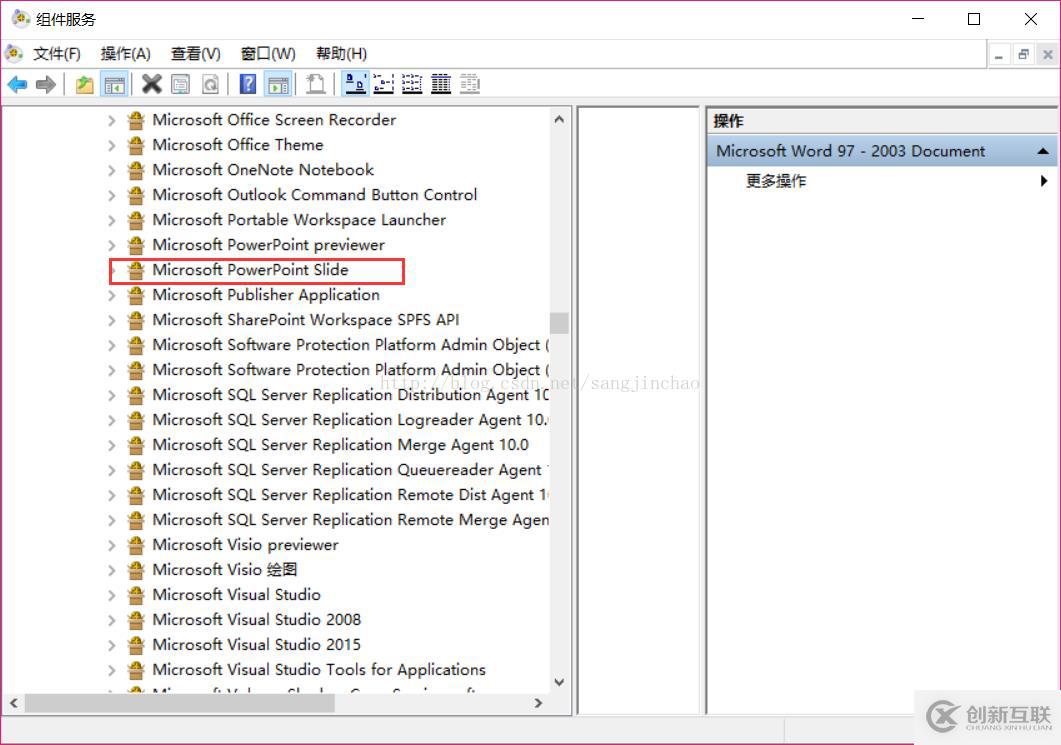Viewport: 1061px width, 745px height.
Task: Click the blue Back arrow in toolbar
Action: [x=17, y=85]
